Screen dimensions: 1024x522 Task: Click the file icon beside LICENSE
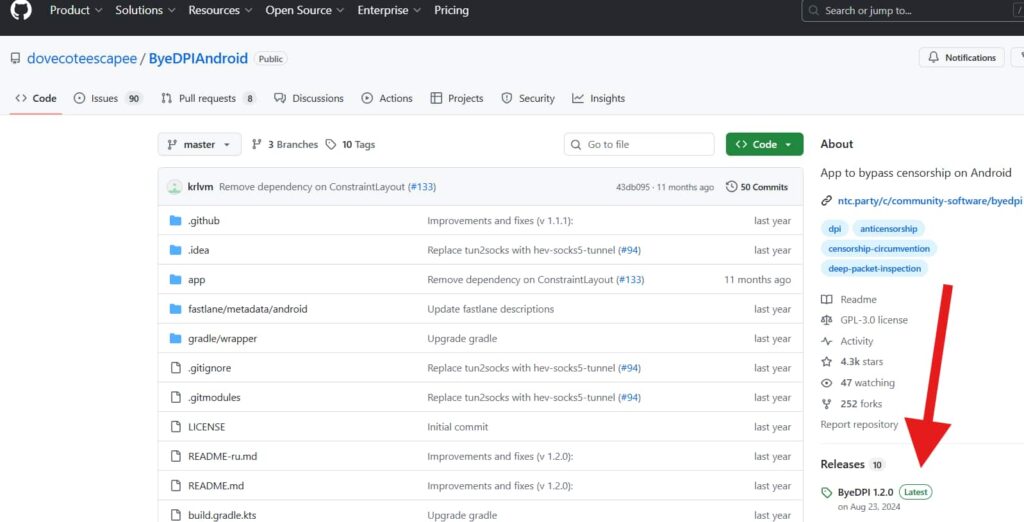tap(175, 427)
